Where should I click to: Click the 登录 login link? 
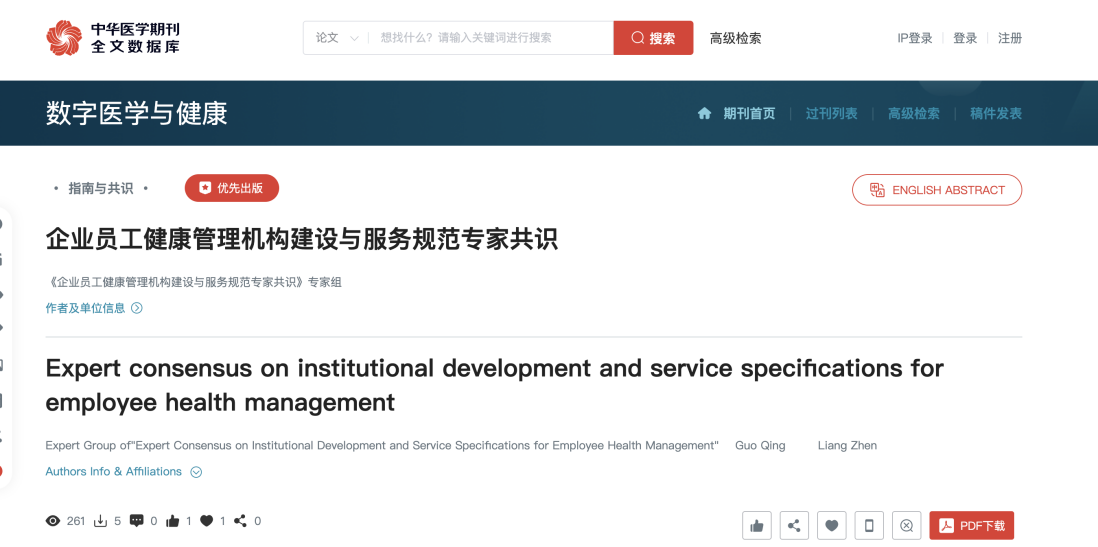pos(965,38)
